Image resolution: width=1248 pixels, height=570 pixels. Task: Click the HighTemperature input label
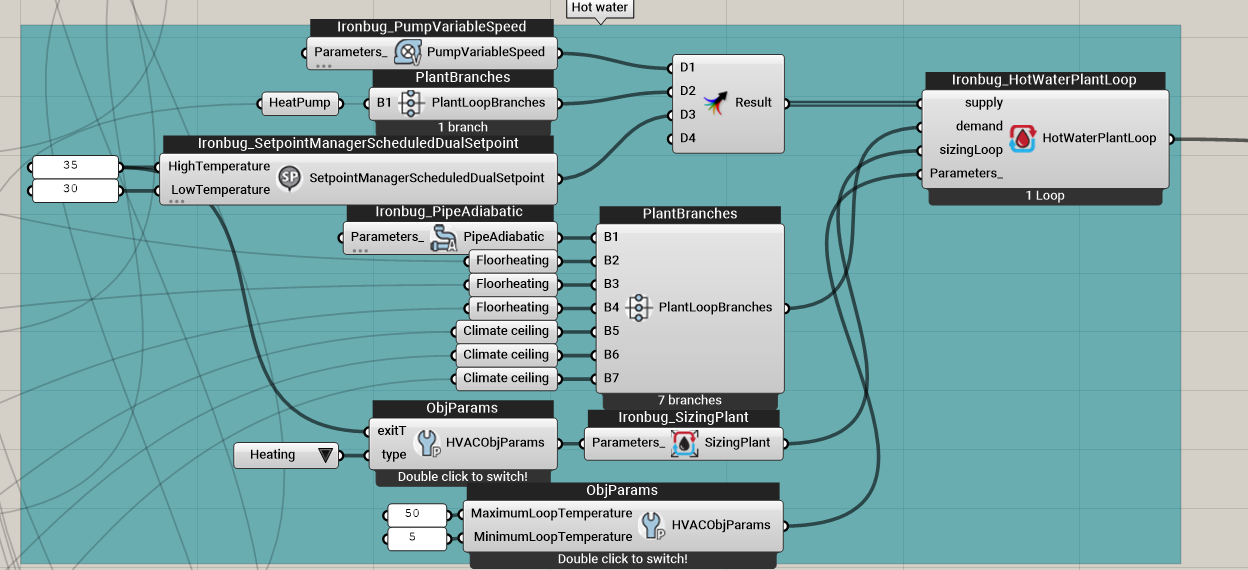tap(219, 166)
